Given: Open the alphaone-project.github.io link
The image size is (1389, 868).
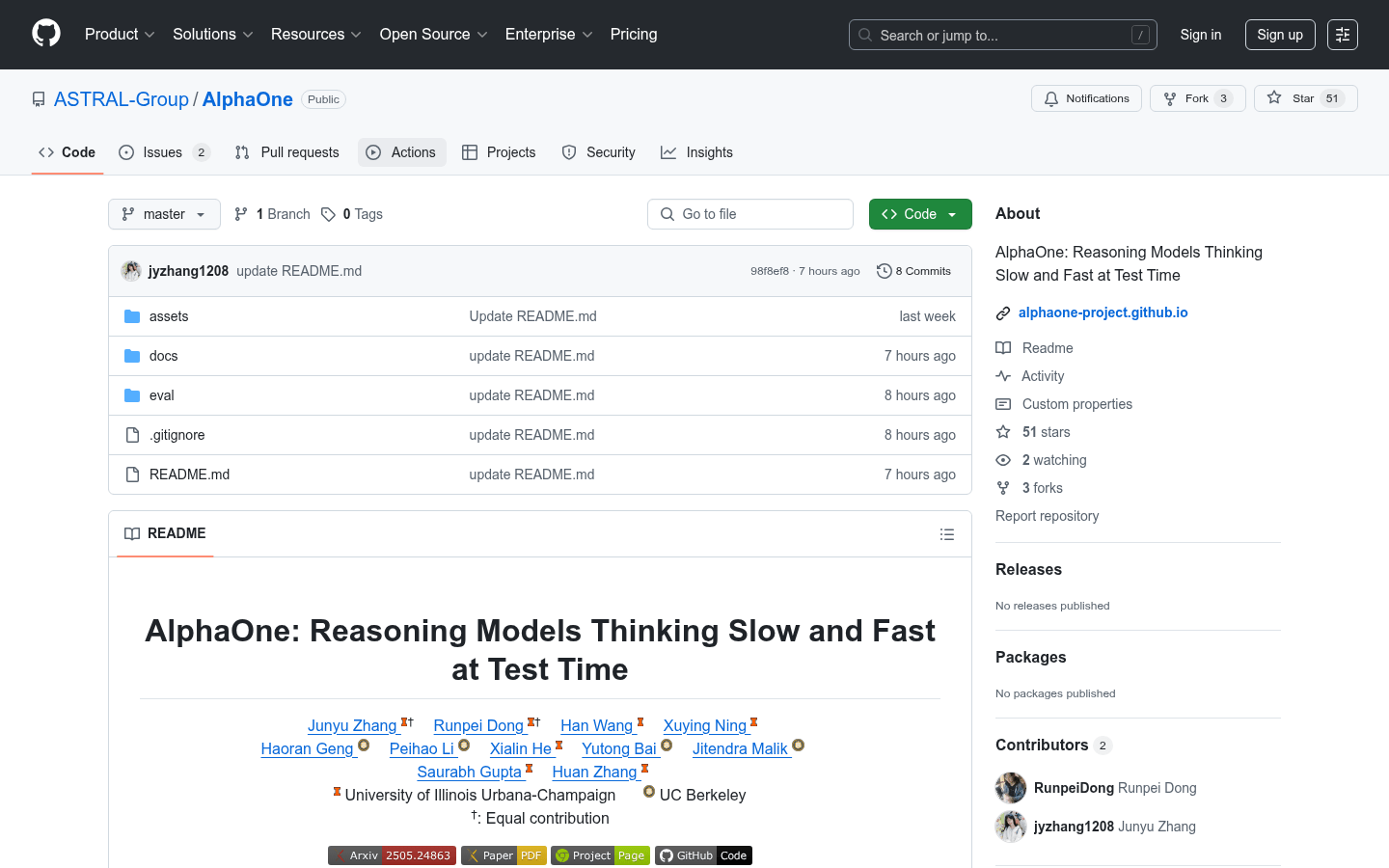Looking at the screenshot, I should pos(1103,312).
